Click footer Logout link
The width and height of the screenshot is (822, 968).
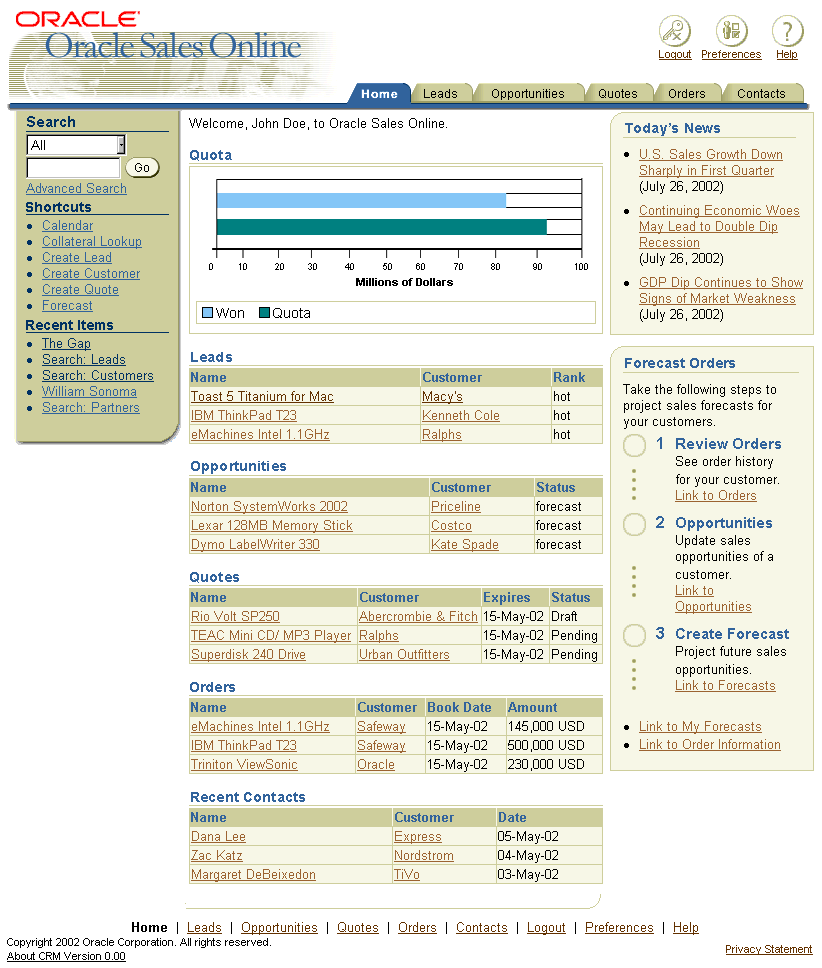point(546,927)
